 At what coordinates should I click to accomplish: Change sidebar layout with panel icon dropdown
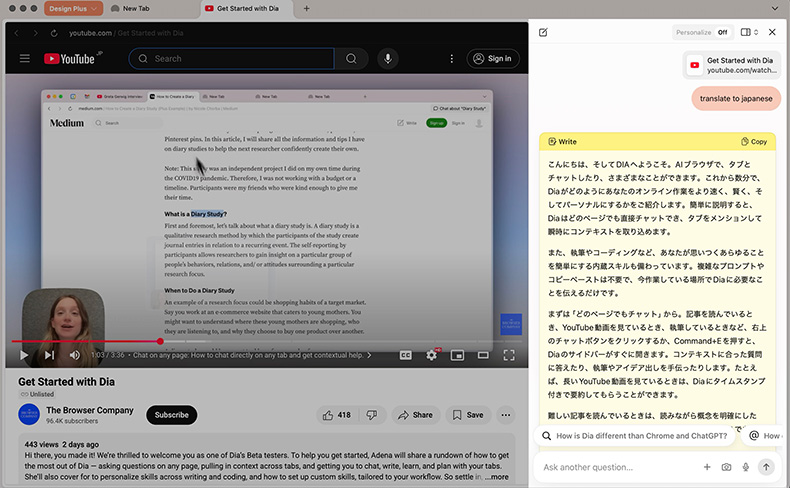pos(749,32)
